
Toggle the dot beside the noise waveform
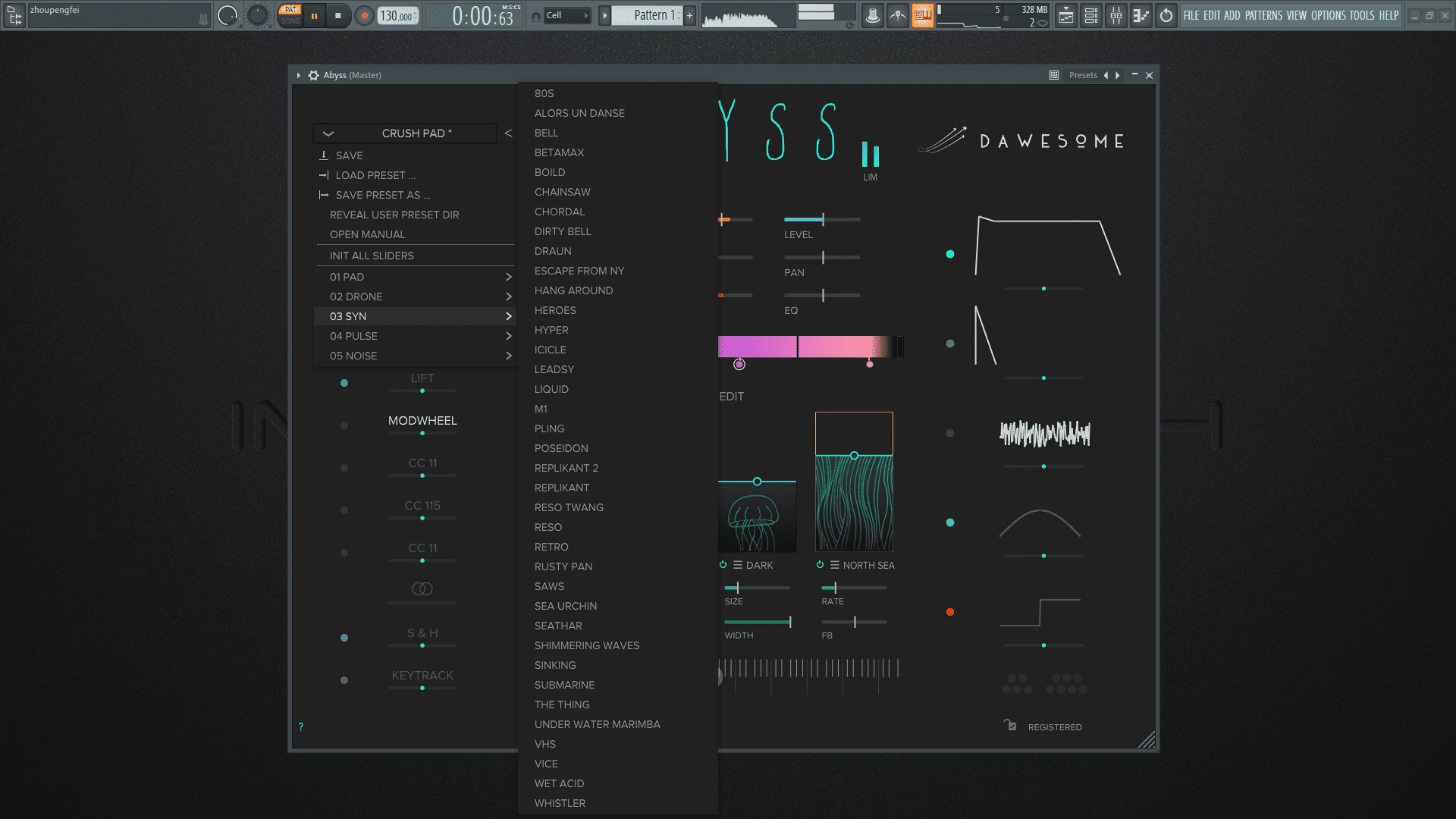[950, 433]
